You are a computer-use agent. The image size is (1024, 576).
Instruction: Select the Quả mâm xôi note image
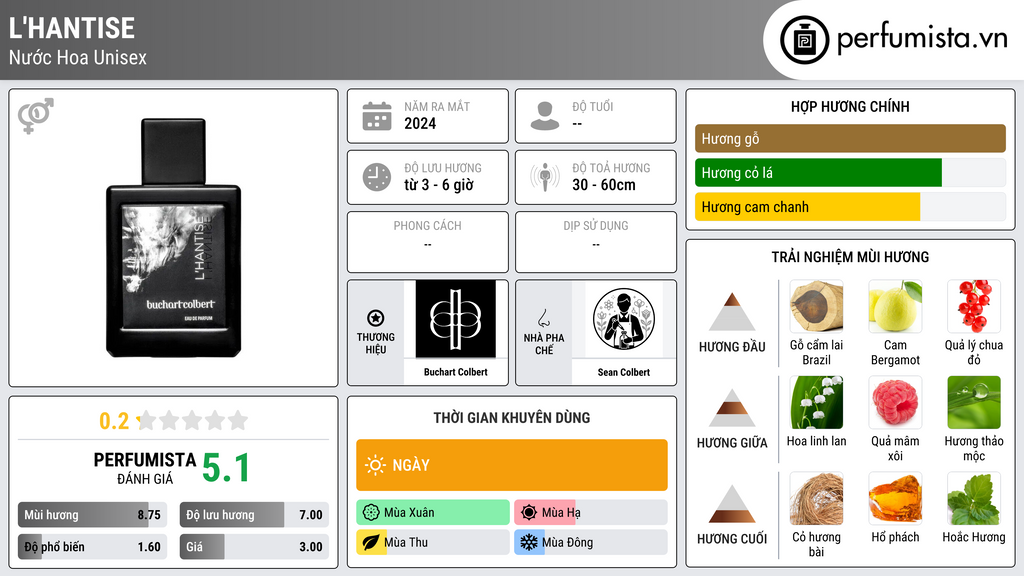(895, 402)
